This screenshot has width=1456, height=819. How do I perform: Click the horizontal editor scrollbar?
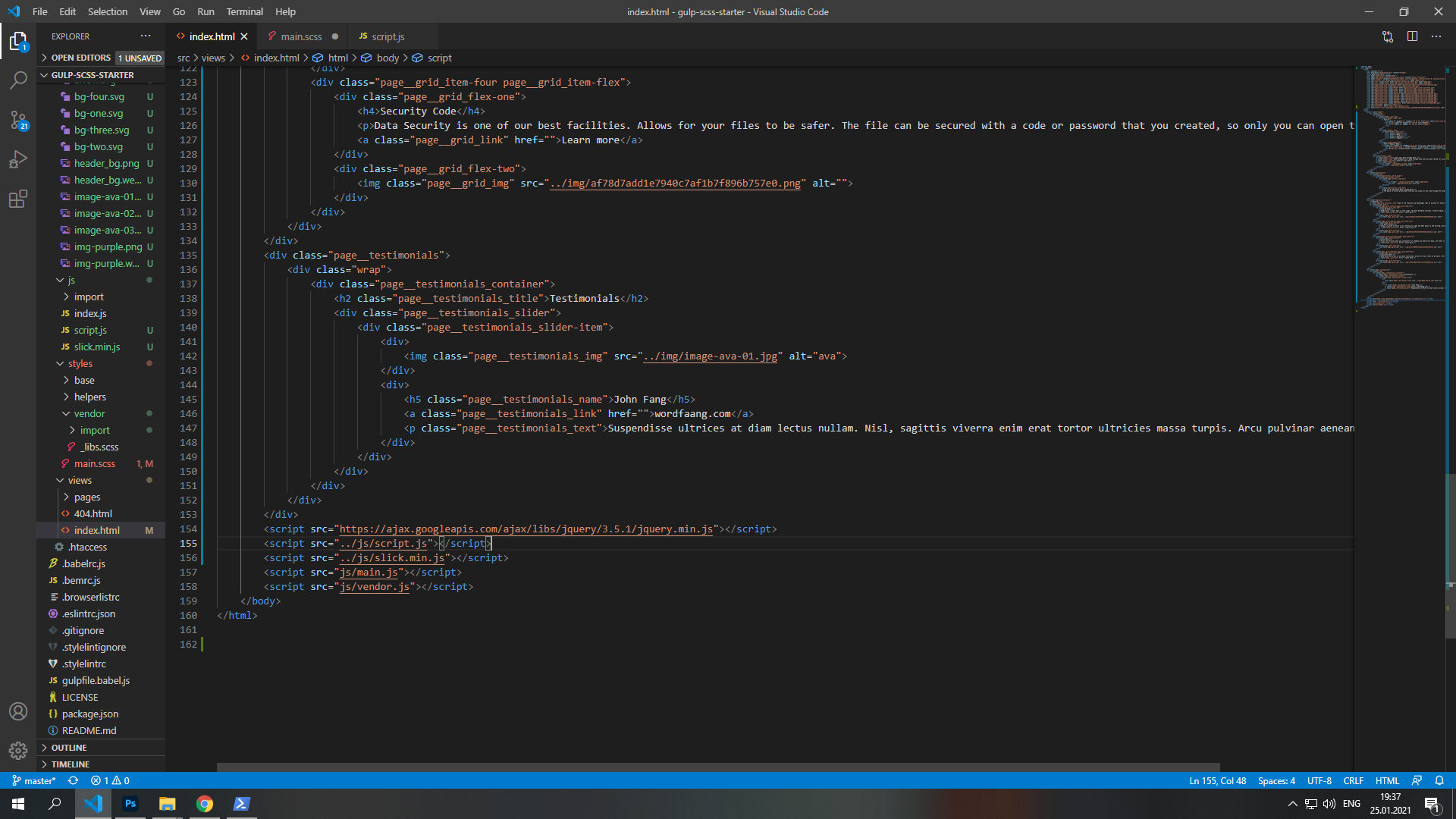pyautogui.click(x=718, y=767)
